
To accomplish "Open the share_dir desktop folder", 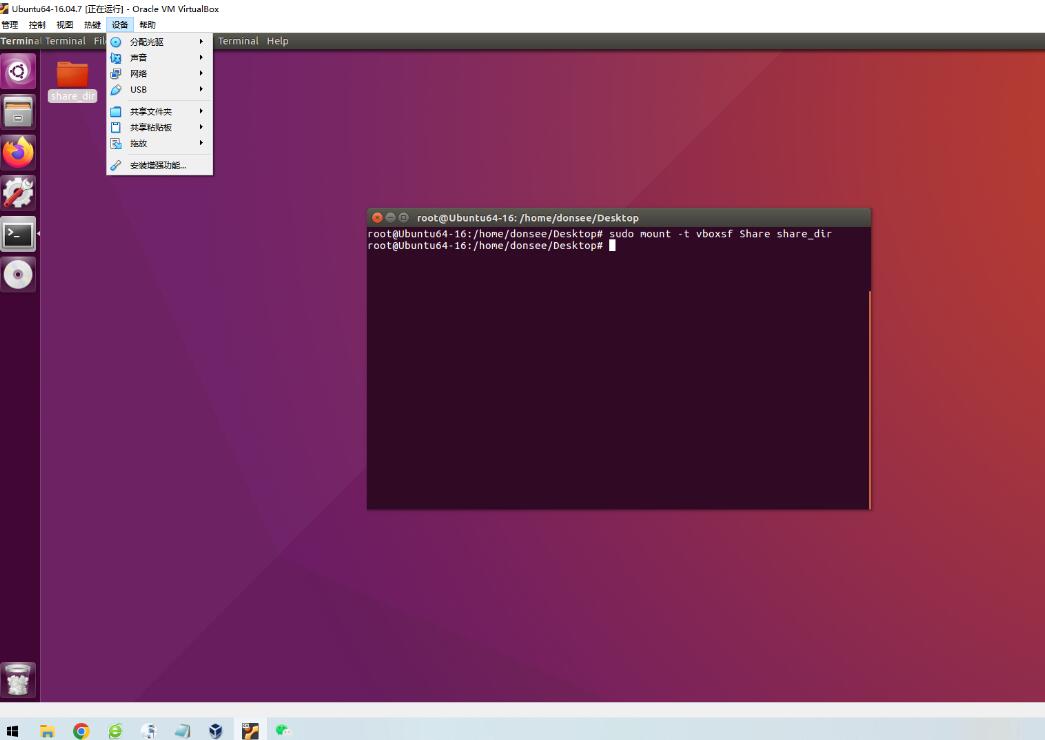I will [72, 78].
